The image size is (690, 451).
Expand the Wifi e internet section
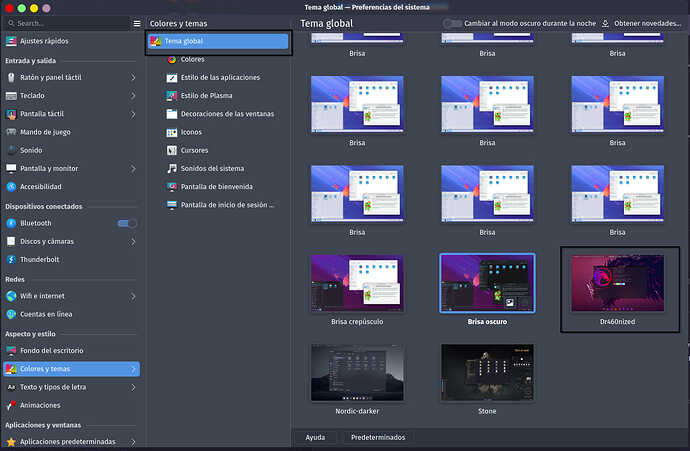tap(134, 296)
